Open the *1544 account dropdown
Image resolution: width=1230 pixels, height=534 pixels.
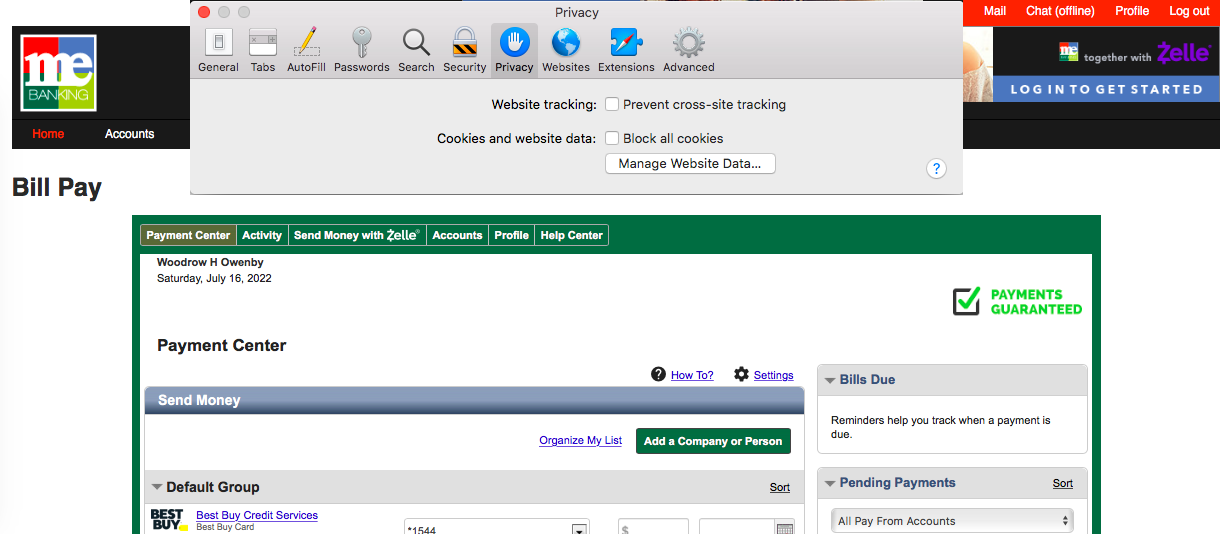click(496, 527)
